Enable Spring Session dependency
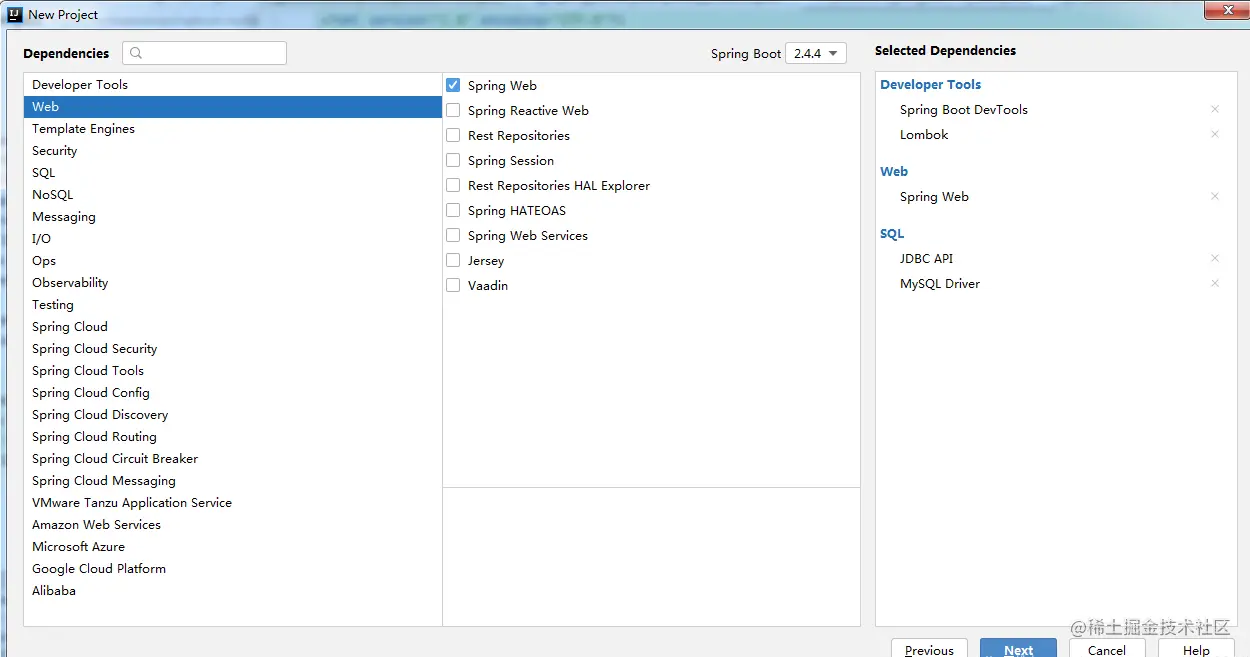 tap(453, 160)
